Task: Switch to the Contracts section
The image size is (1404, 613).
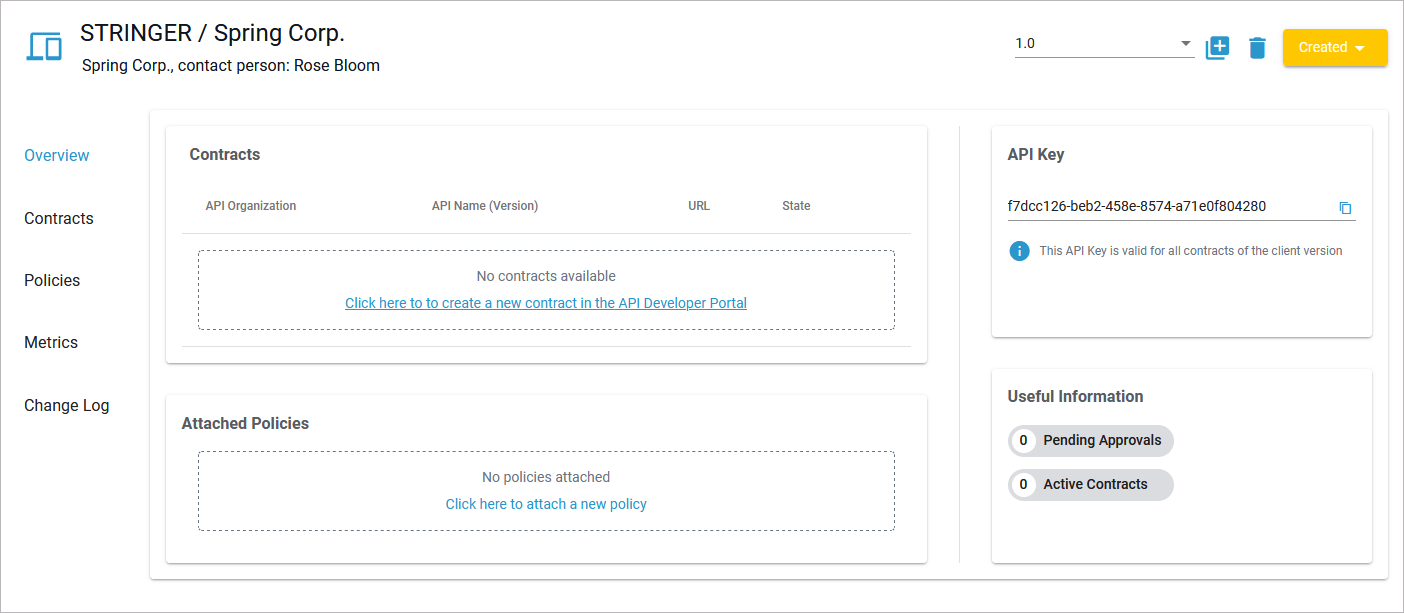Action: point(58,218)
